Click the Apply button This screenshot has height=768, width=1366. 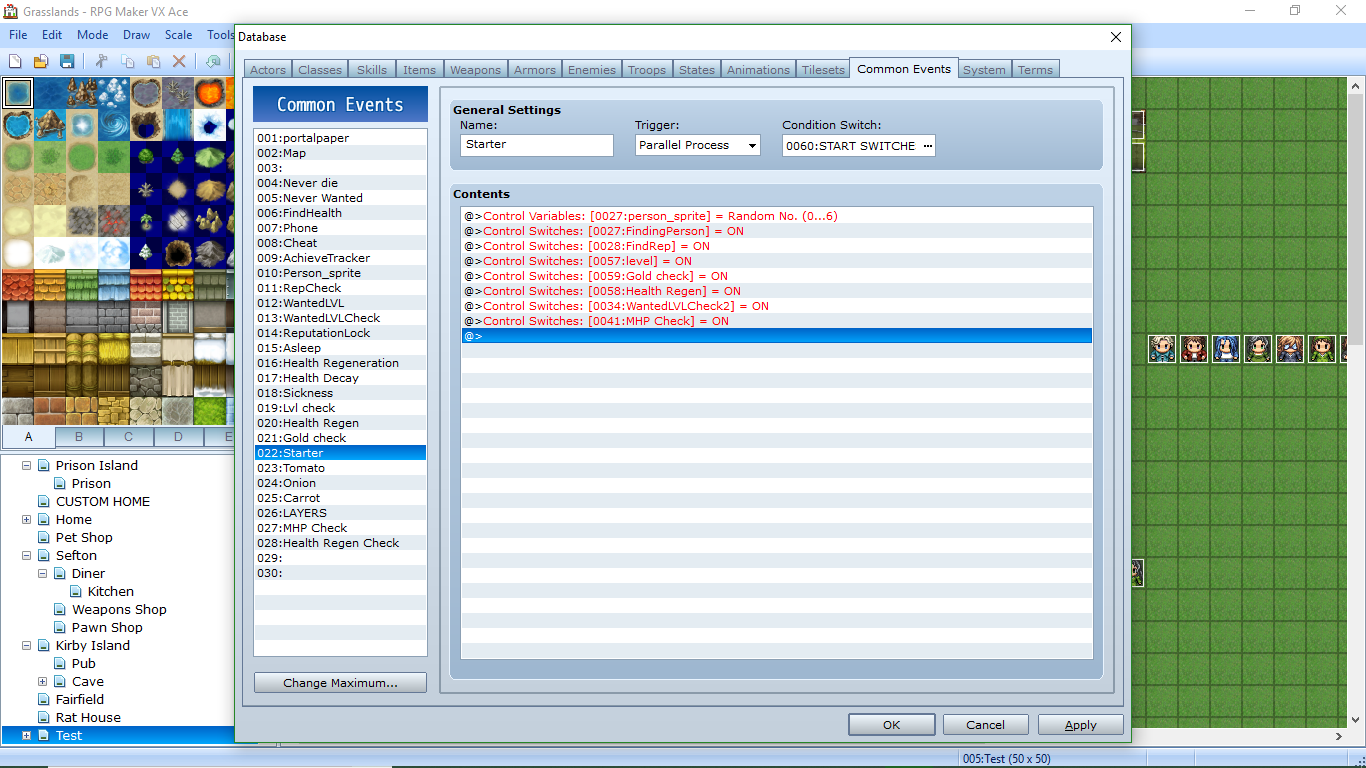1080,725
